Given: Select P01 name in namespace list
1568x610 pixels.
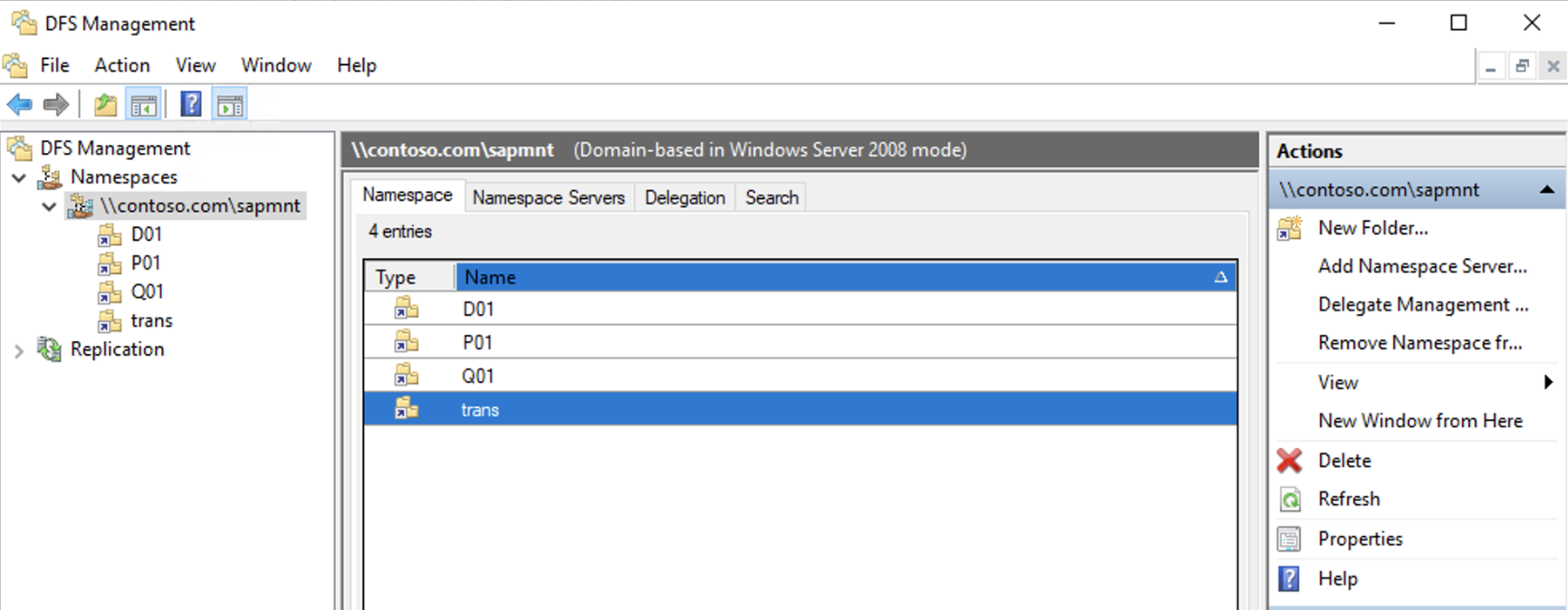Looking at the screenshot, I should coord(478,343).
